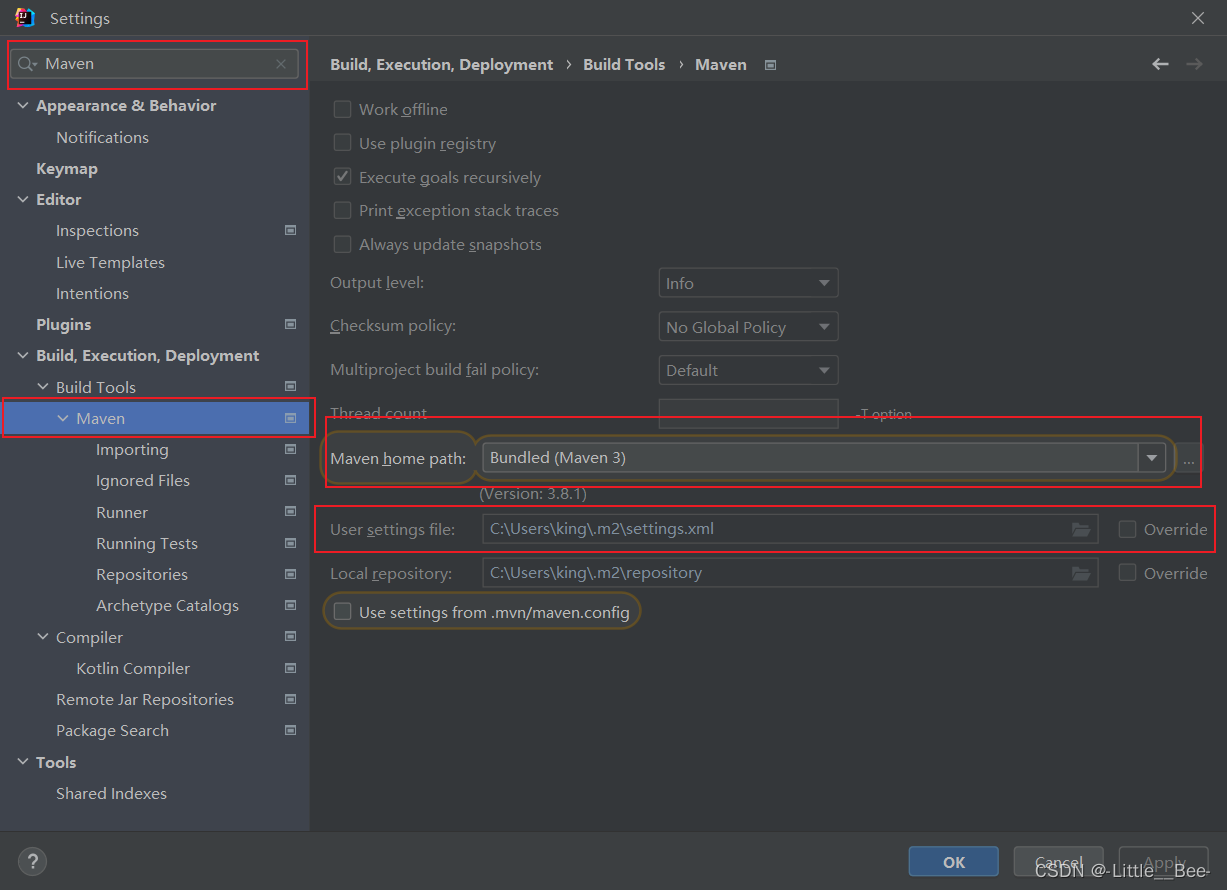Screen dimensions: 1227x890
Task: Click project icon next to Running Tests
Action: 290,544
